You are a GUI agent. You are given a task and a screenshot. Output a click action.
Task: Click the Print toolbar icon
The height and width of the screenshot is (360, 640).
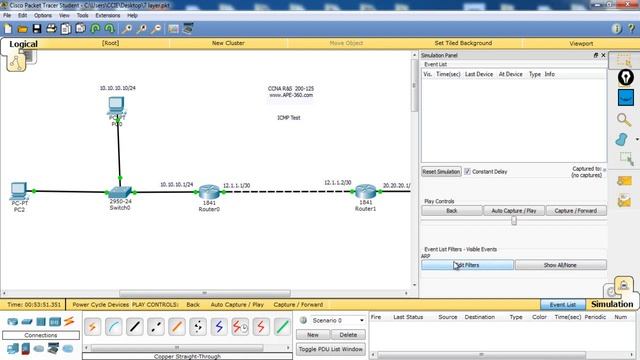click(x=51, y=29)
